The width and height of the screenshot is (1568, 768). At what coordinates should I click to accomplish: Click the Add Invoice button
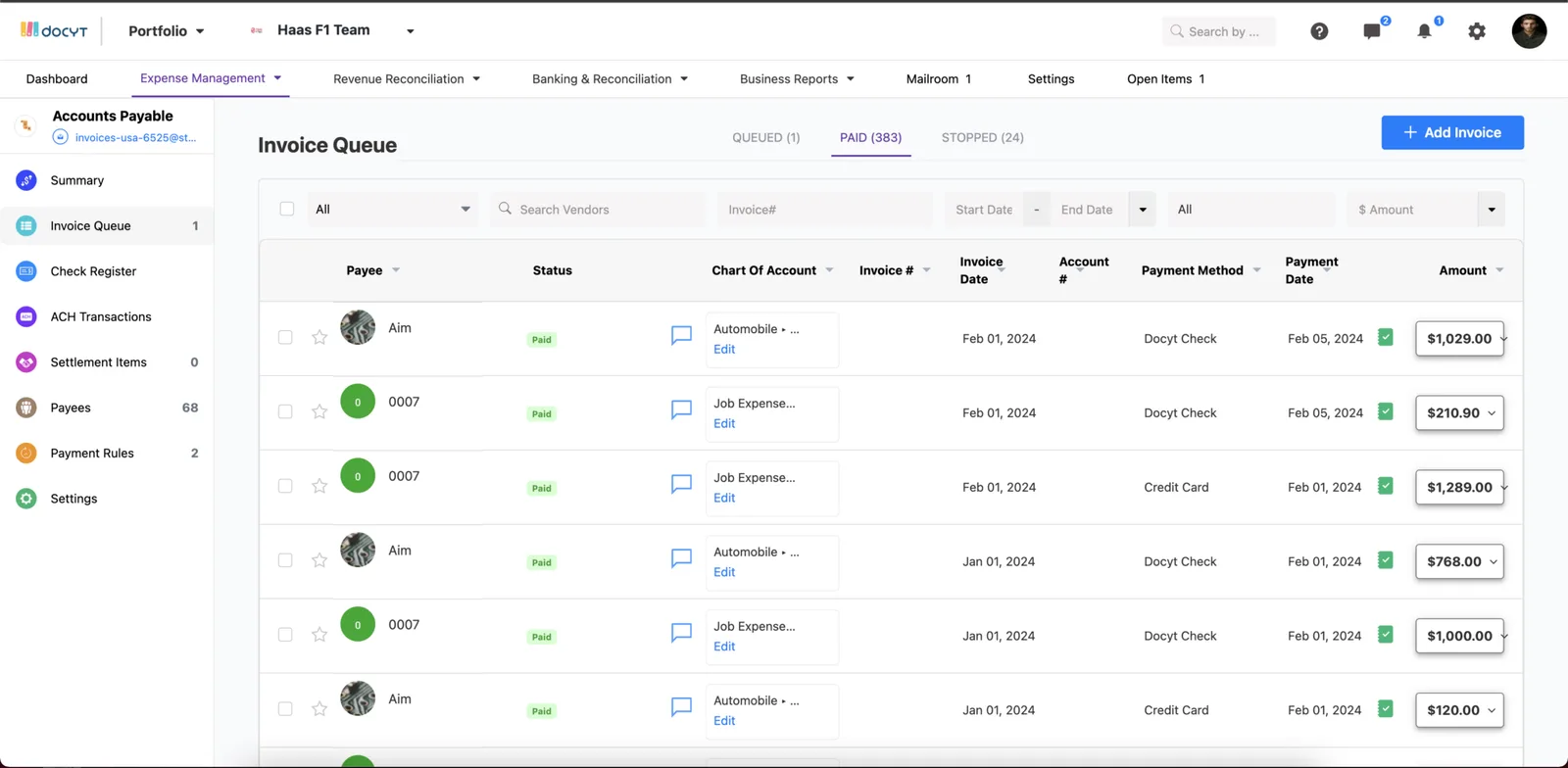point(1452,132)
